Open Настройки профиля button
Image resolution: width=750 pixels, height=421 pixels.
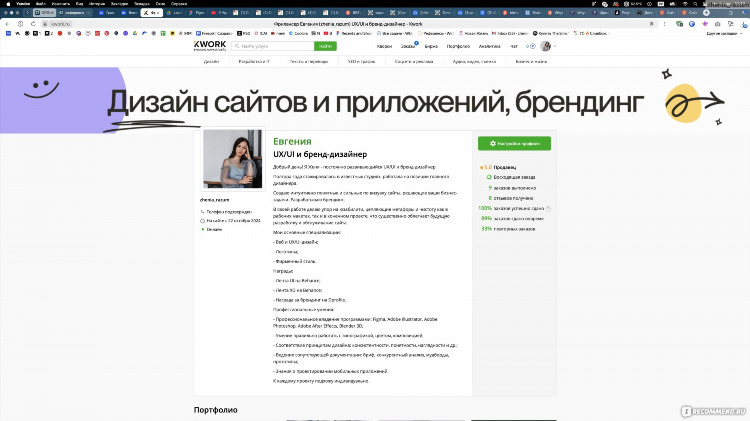pos(514,144)
